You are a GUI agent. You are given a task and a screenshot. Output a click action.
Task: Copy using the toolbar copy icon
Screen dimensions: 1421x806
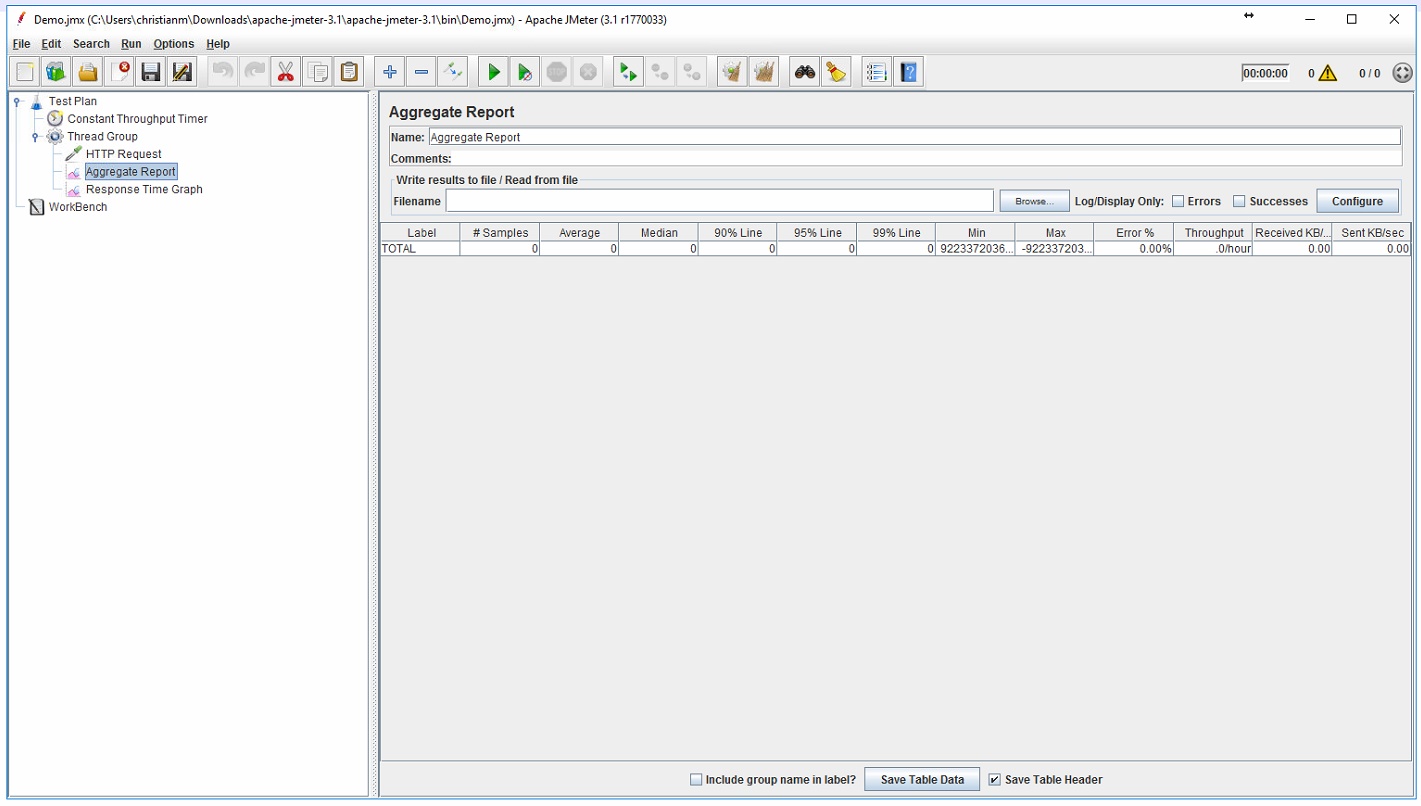point(317,72)
